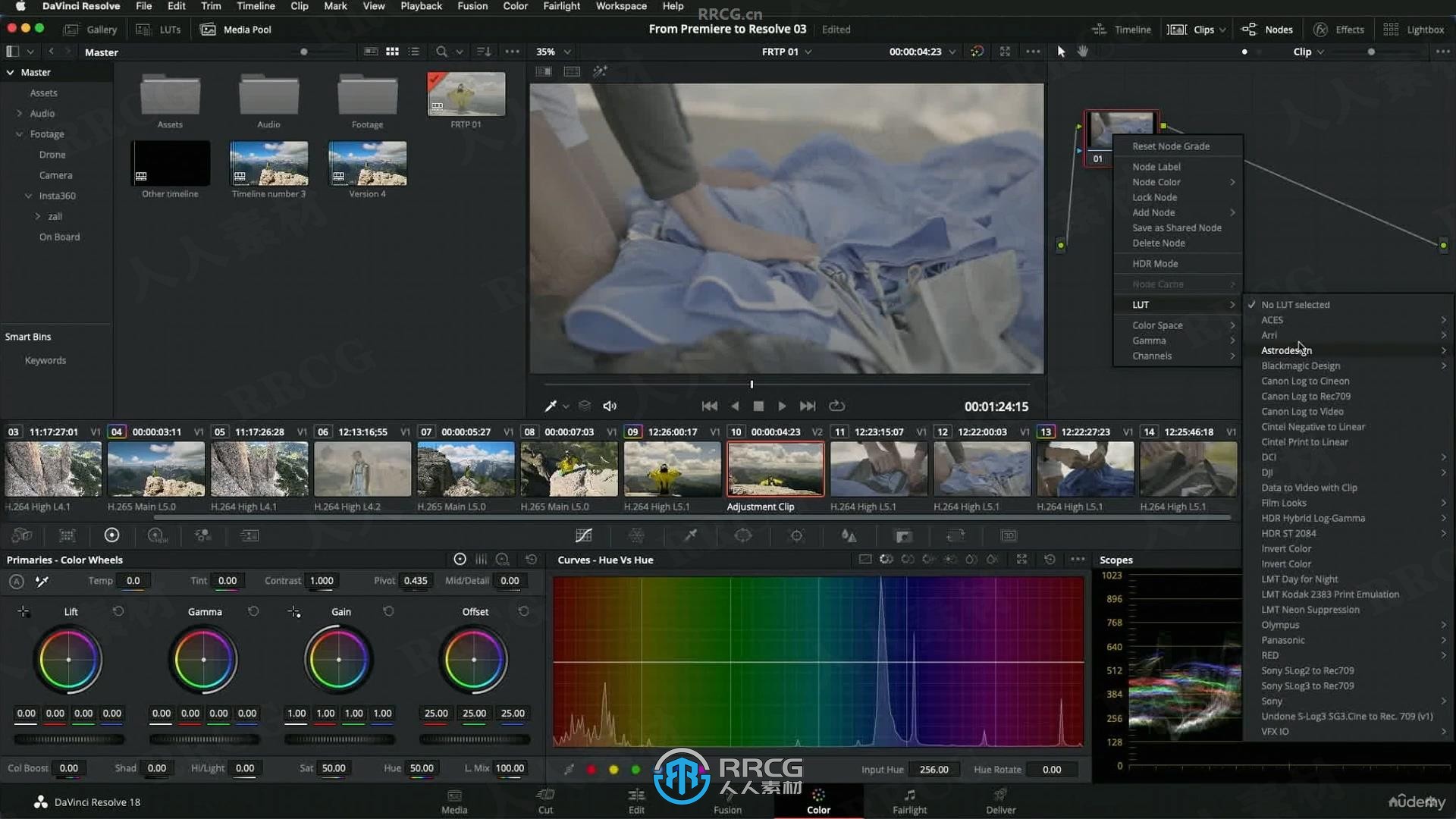Image resolution: width=1456 pixels, height=819 pixels.
Task: Open the Sizing palette
Action: [x=955, y=535]
